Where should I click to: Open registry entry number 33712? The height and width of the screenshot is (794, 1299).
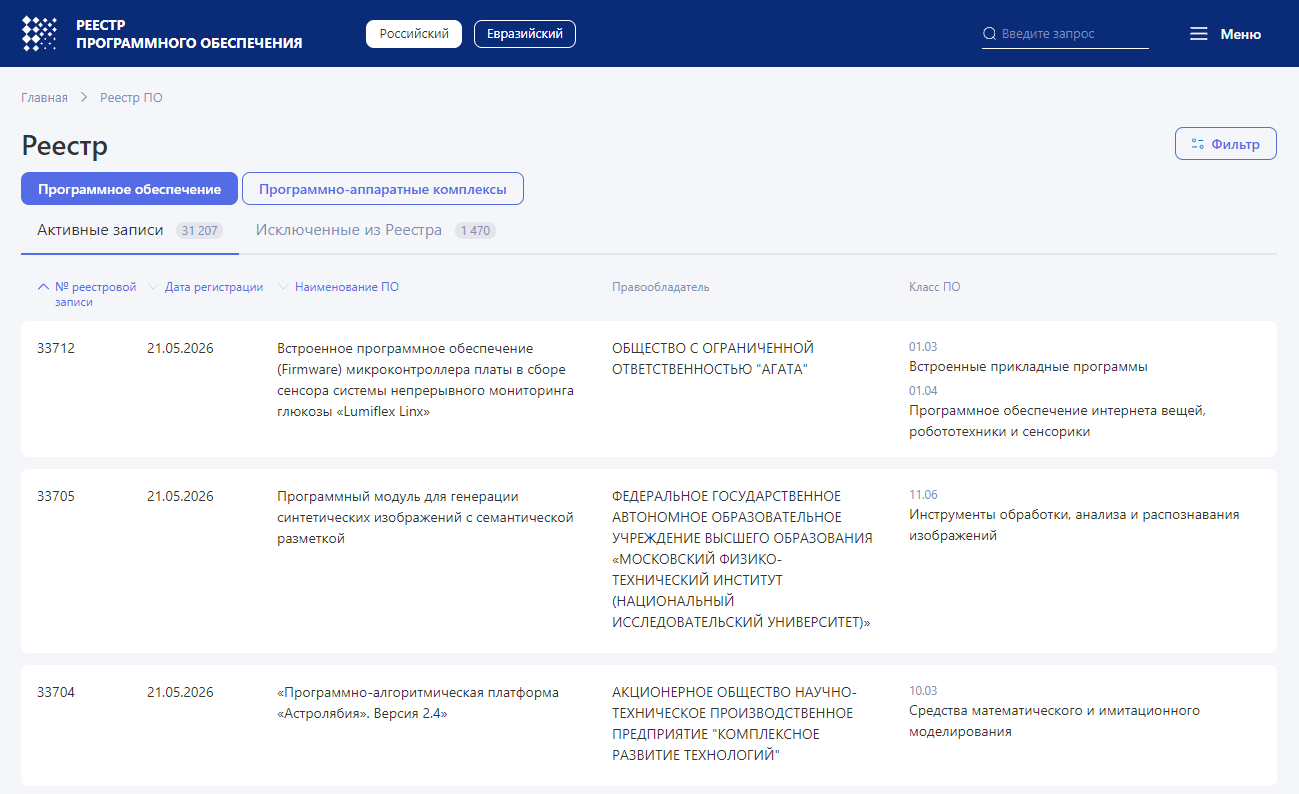tap(56, 349)
